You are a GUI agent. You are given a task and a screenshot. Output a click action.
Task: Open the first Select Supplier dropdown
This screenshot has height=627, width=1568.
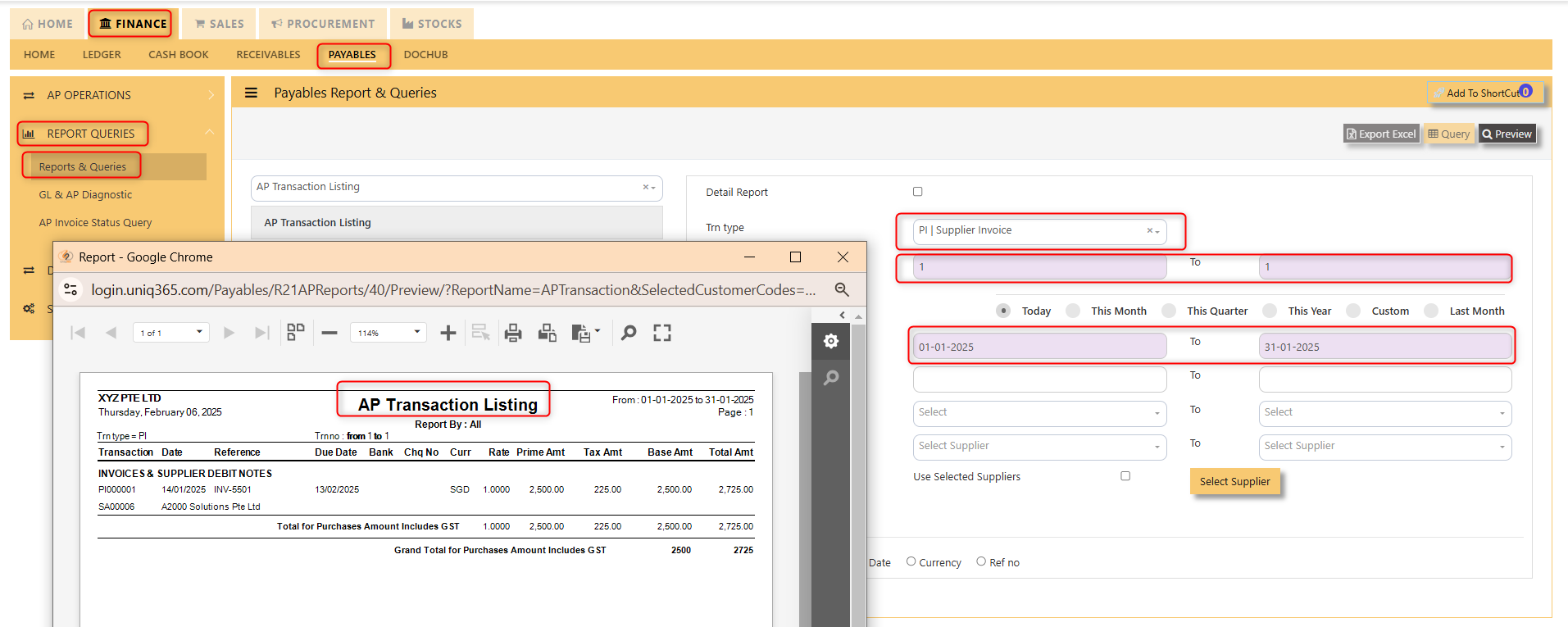pos(1039,447)
